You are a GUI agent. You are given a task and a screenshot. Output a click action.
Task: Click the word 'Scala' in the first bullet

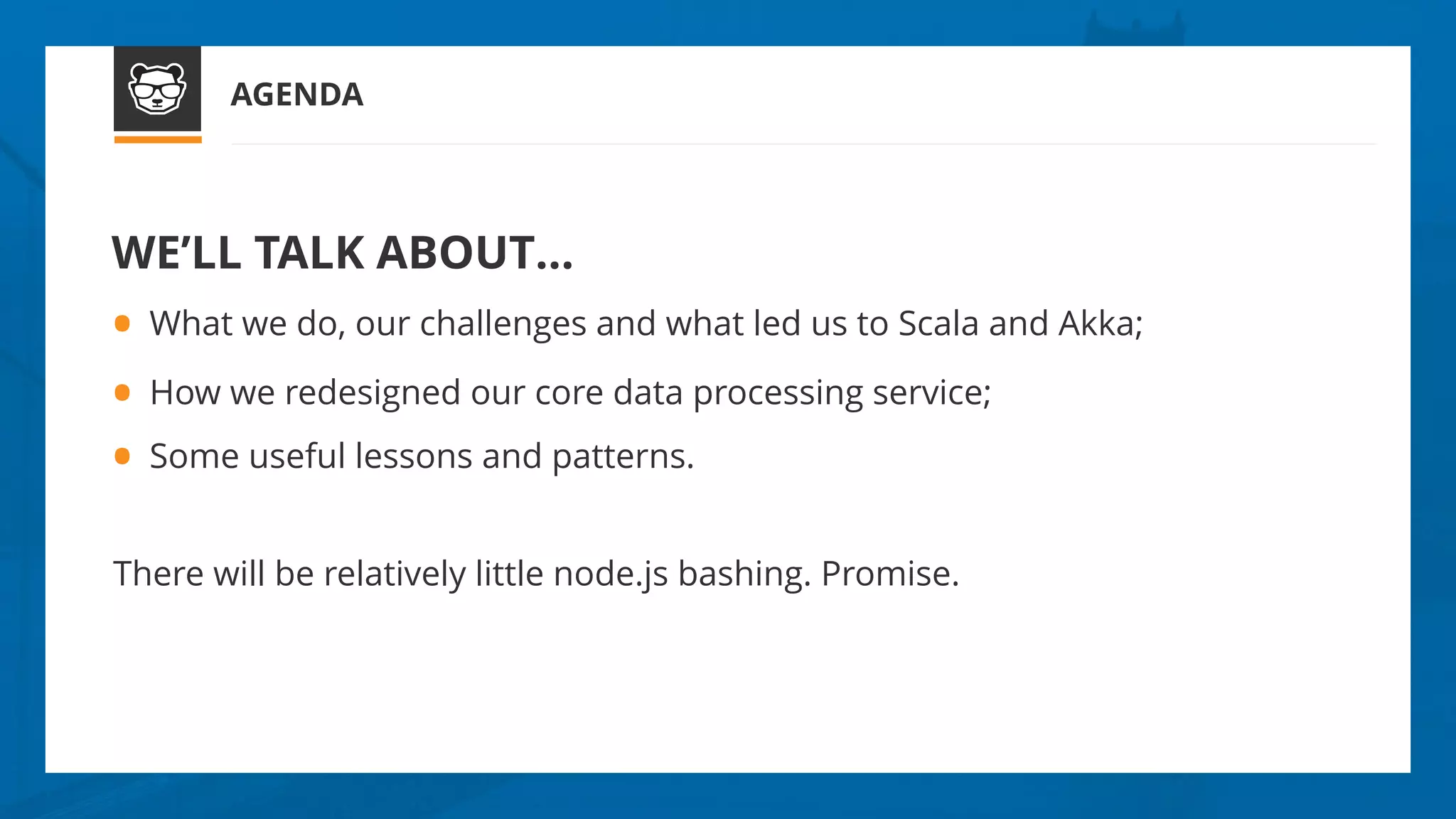(938, 324)
